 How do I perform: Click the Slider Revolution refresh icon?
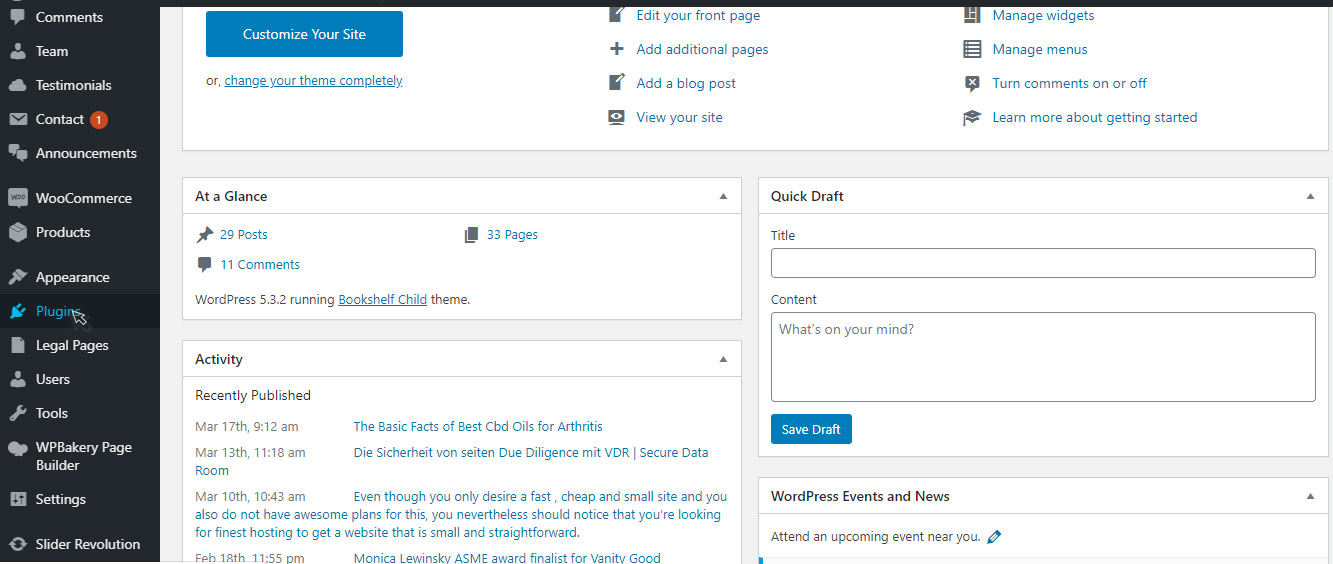(x=18, y=544)
